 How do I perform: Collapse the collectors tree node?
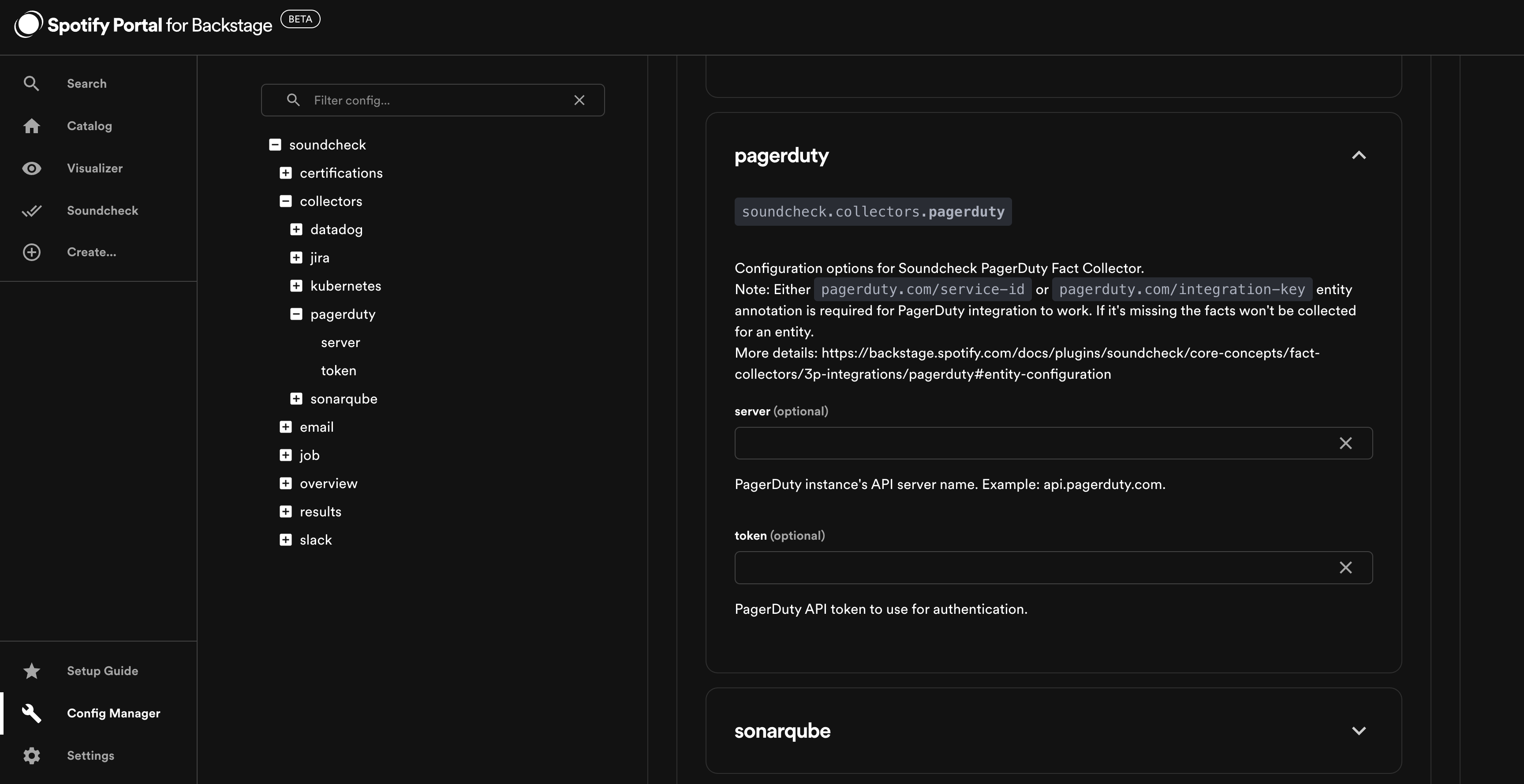286,201
